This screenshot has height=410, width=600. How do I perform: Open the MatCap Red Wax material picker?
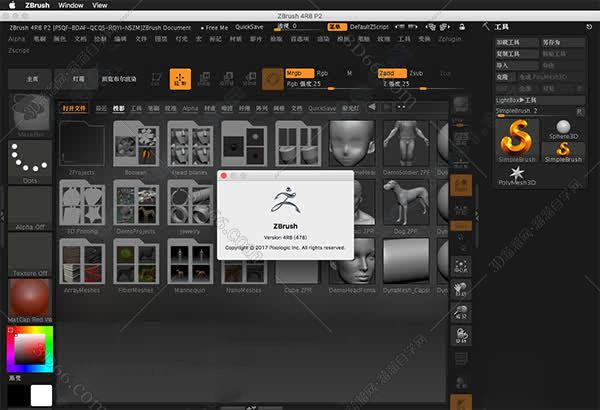[x=30, y=301]
